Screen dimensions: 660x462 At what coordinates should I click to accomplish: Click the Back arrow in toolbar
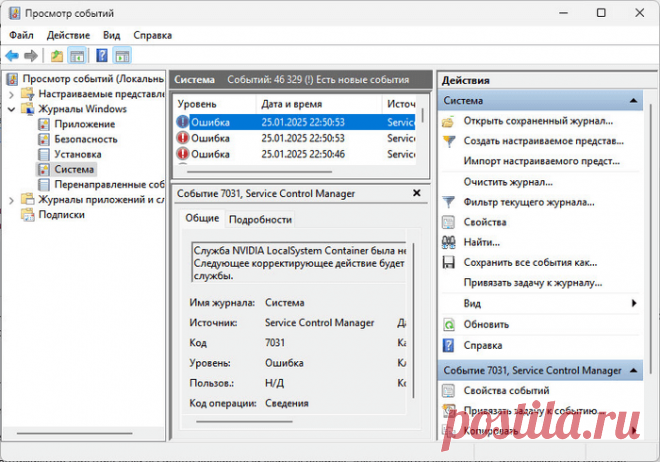tap(12, 56)
